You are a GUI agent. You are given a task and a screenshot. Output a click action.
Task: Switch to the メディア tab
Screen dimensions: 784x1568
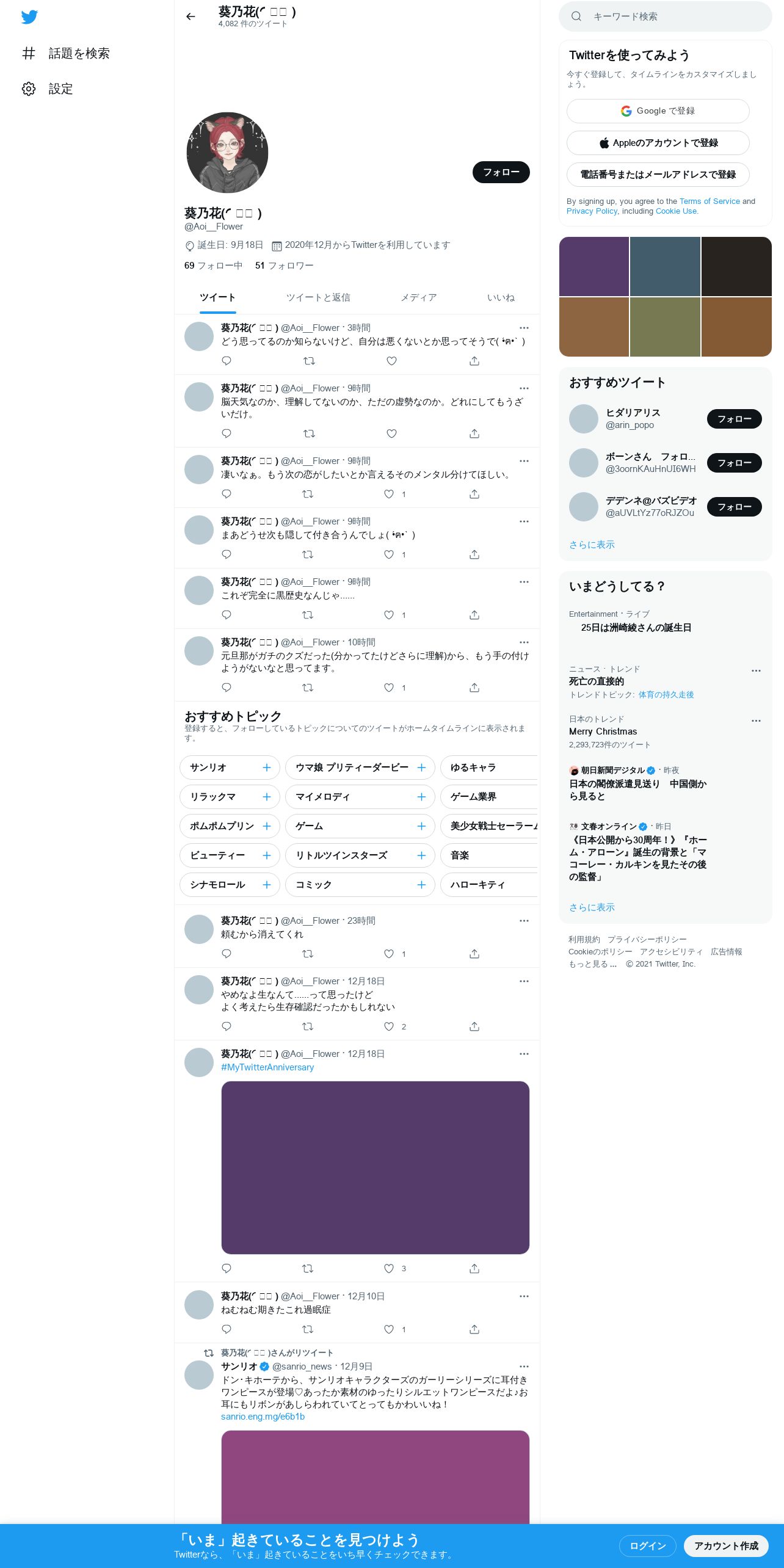pyautogui.click(x=419, y=297)
